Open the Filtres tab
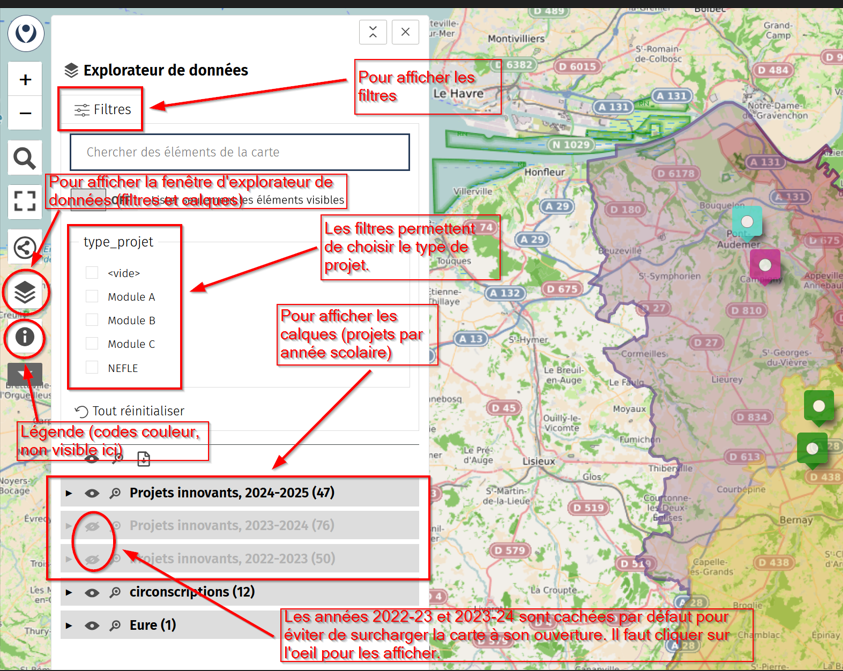This screenshot has width=843, height=671. (x=102, y=110)
